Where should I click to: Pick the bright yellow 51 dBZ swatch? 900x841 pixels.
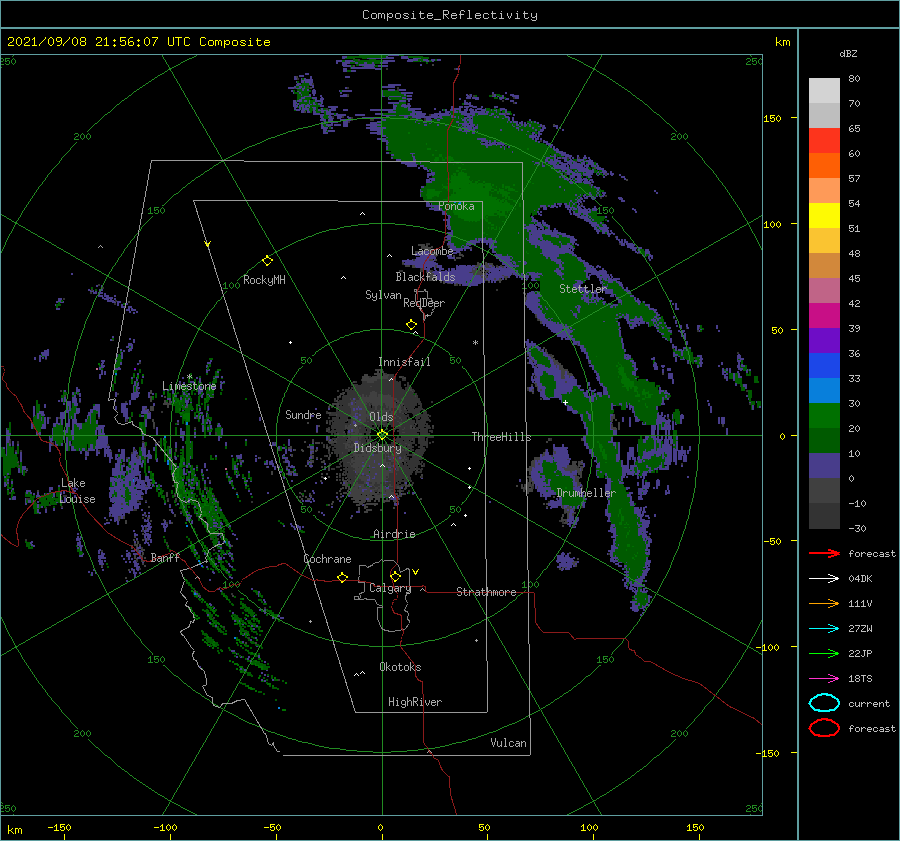(824, 216)
